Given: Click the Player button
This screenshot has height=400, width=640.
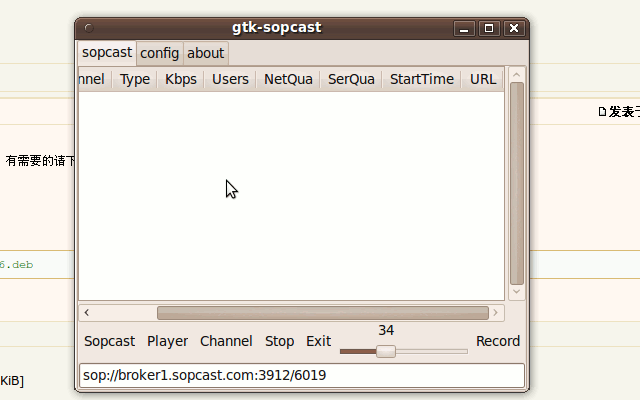Looking at the screenshot, I should (x=167, y=341).
